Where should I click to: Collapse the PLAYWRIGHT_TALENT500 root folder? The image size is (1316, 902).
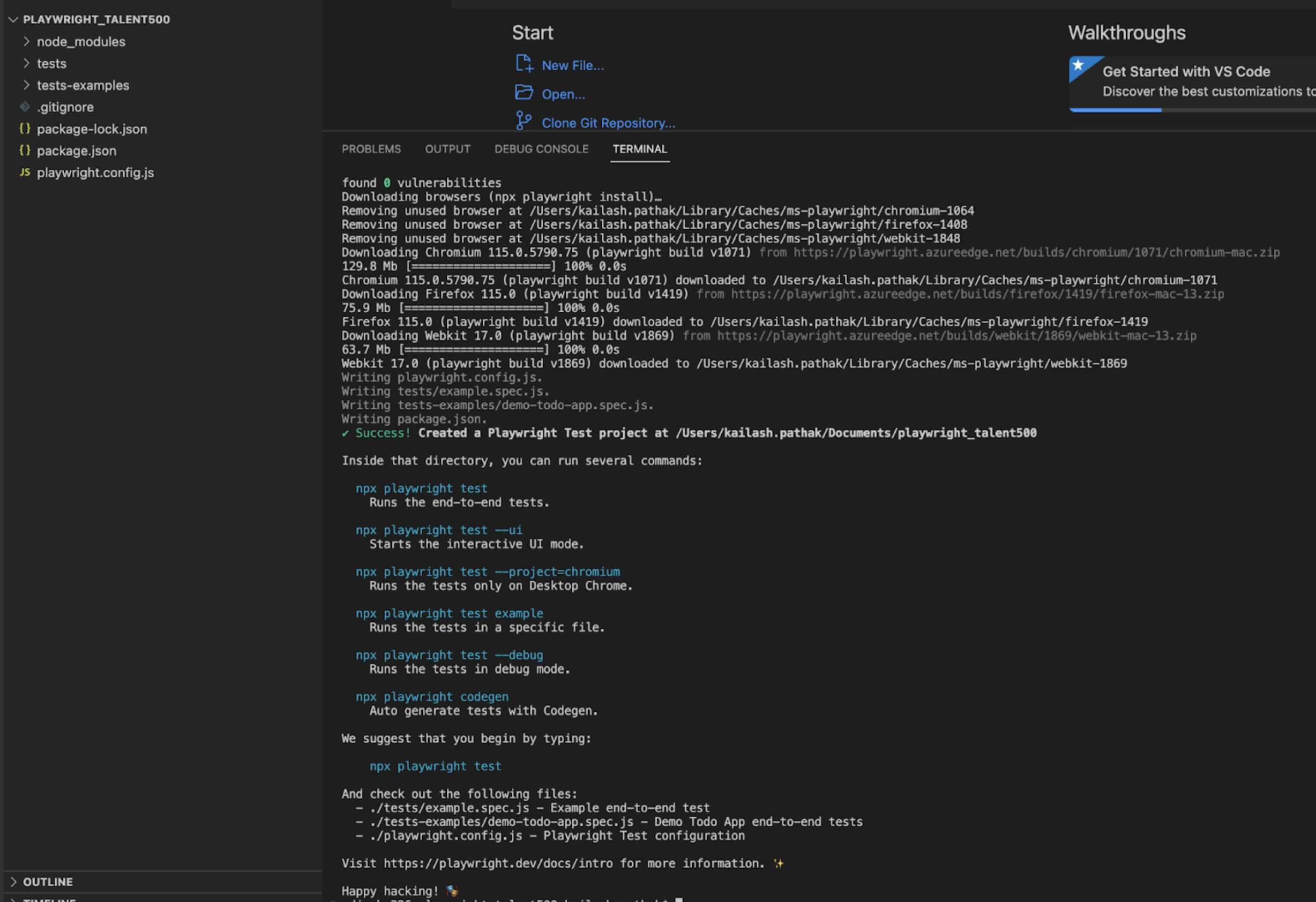tap(13, 19)
